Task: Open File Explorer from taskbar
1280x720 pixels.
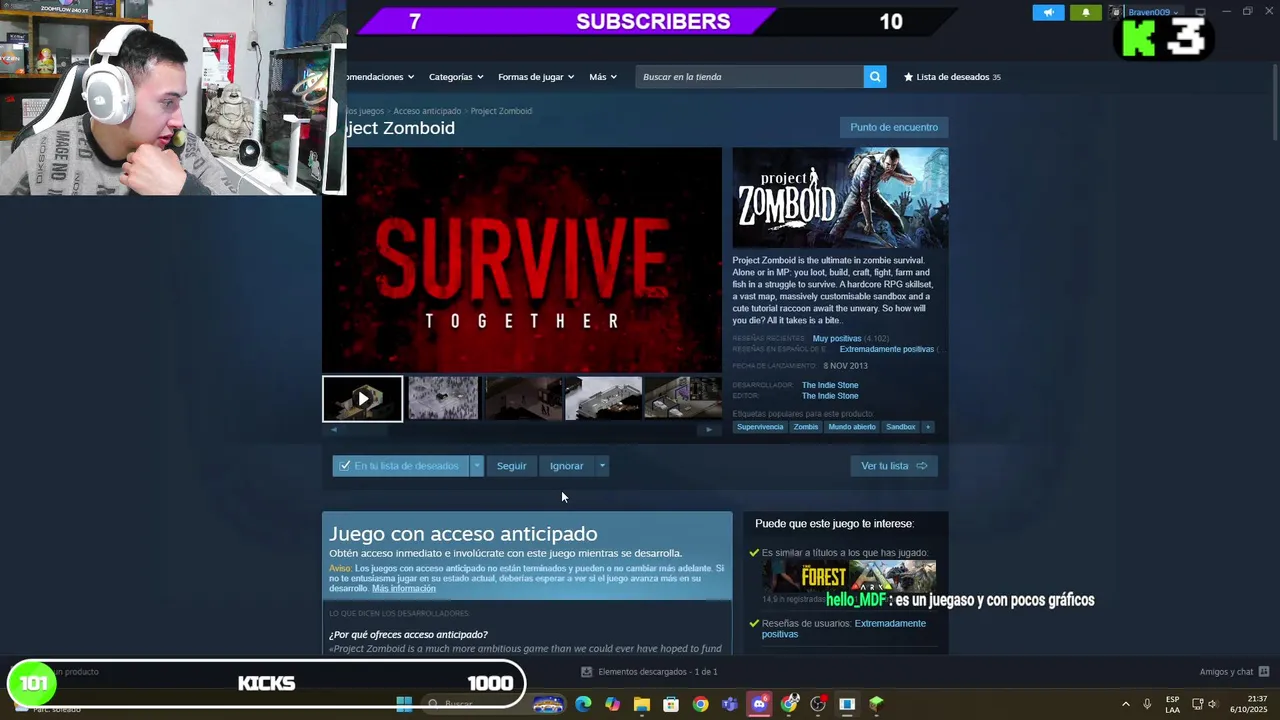Action: coord(642,704)
